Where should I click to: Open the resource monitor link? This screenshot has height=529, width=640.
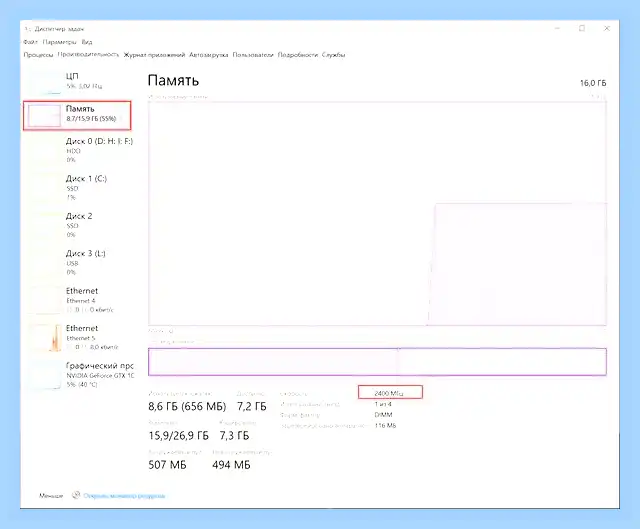tap(124, 496)
